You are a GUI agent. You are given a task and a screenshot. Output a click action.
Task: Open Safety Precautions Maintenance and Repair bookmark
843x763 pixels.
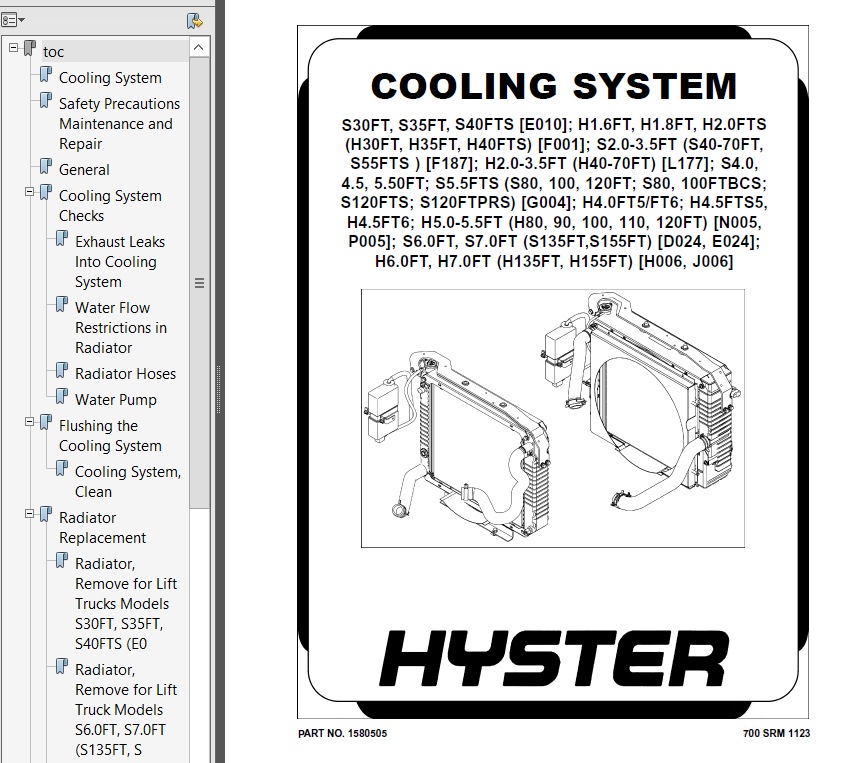point(119,124)
